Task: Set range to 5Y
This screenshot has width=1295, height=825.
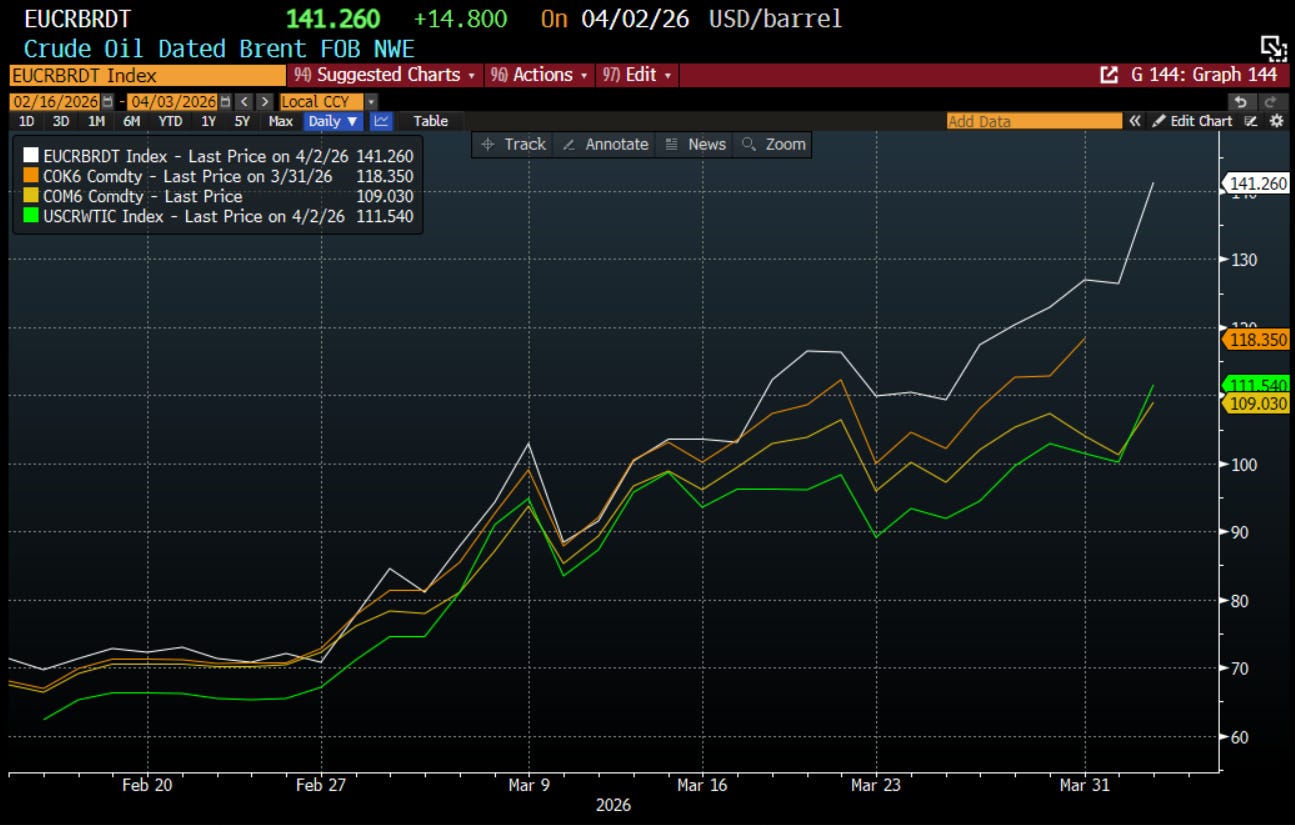Action: coord(242,121)
